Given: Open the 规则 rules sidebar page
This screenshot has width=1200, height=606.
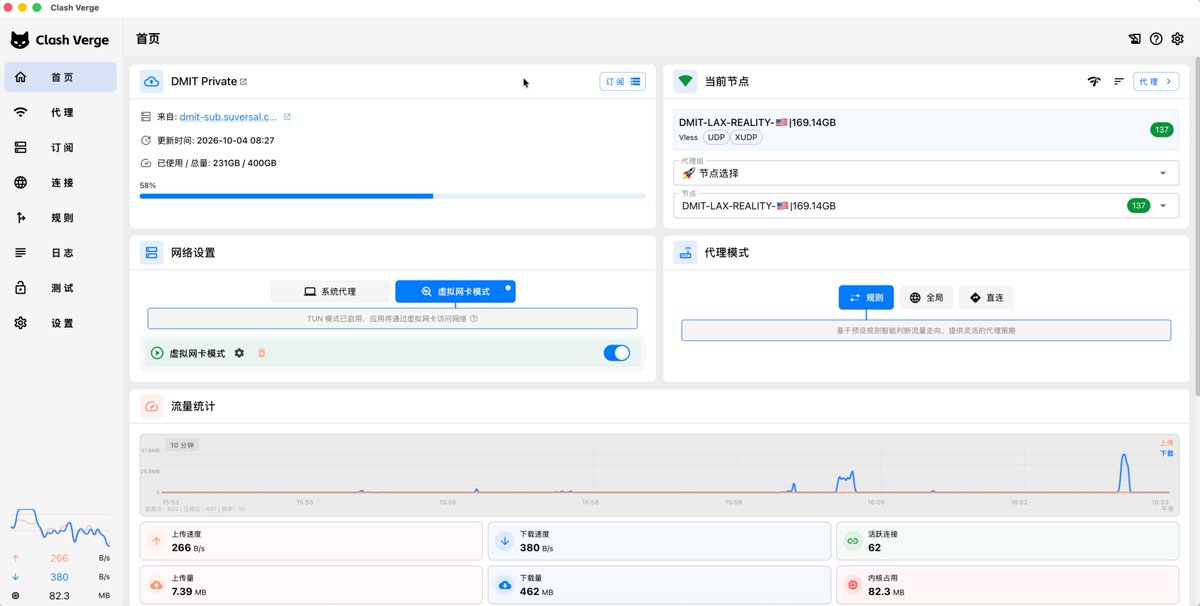Looking at the screenshot, I should tap(60, 218).
